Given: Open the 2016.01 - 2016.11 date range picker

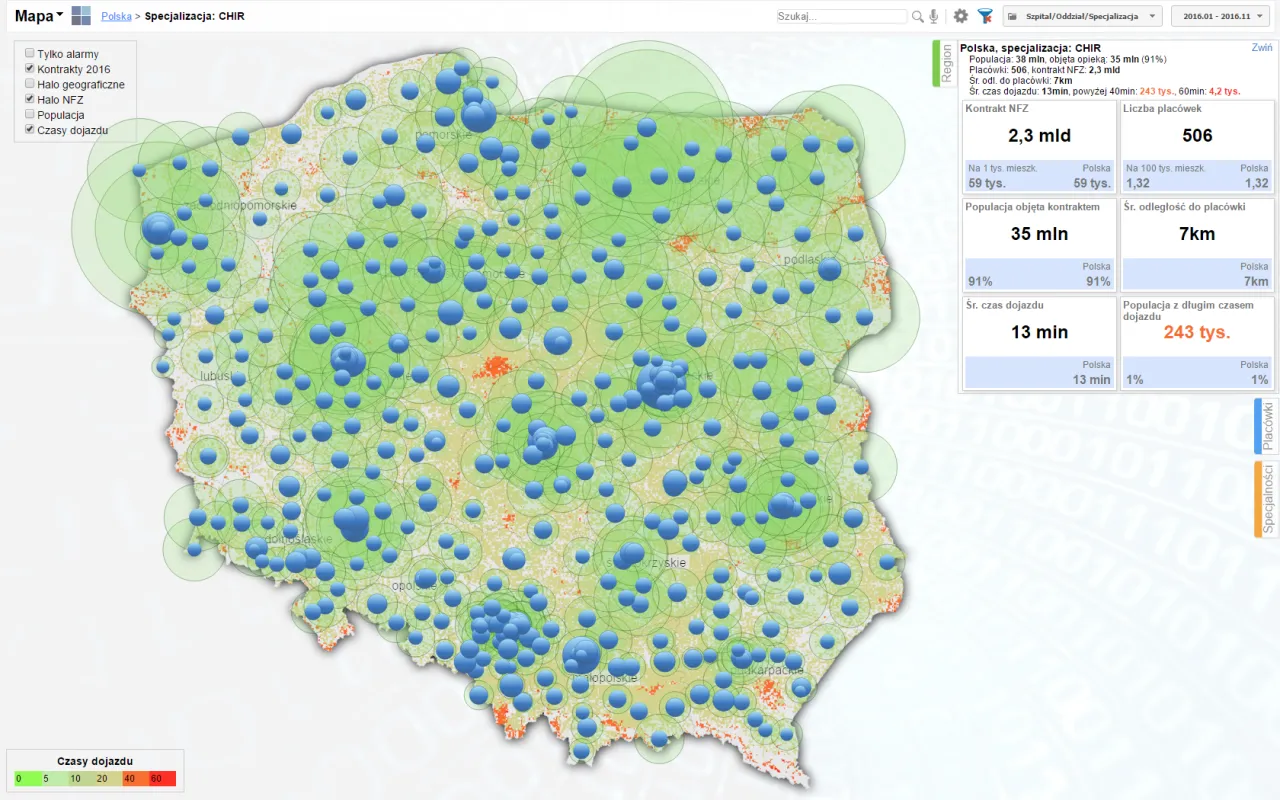Looking at the screenshot, I should [x=1219, y=16].
